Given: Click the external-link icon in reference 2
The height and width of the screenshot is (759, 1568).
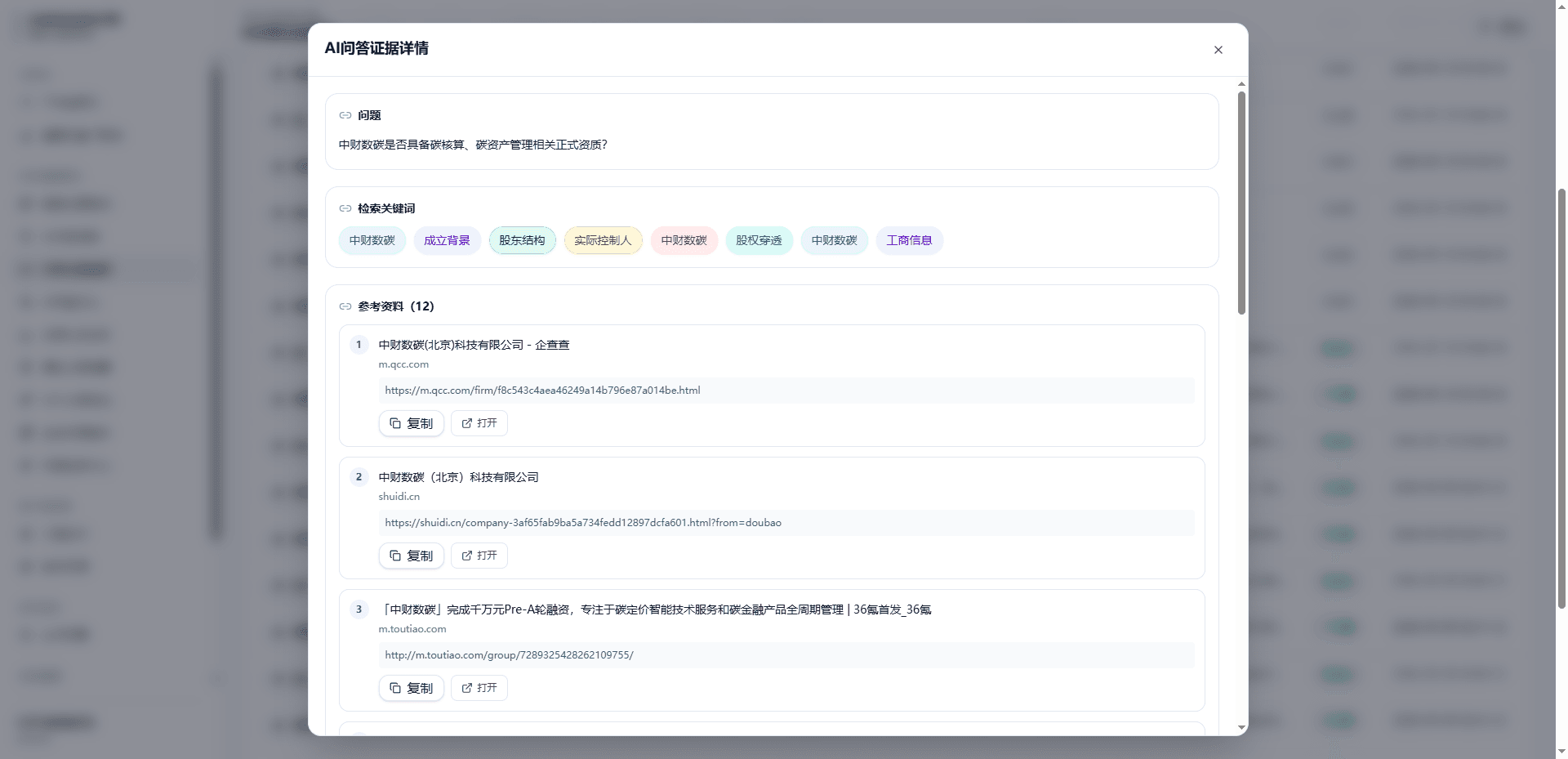Looking at the screenshot, I should tap(467, 556).
